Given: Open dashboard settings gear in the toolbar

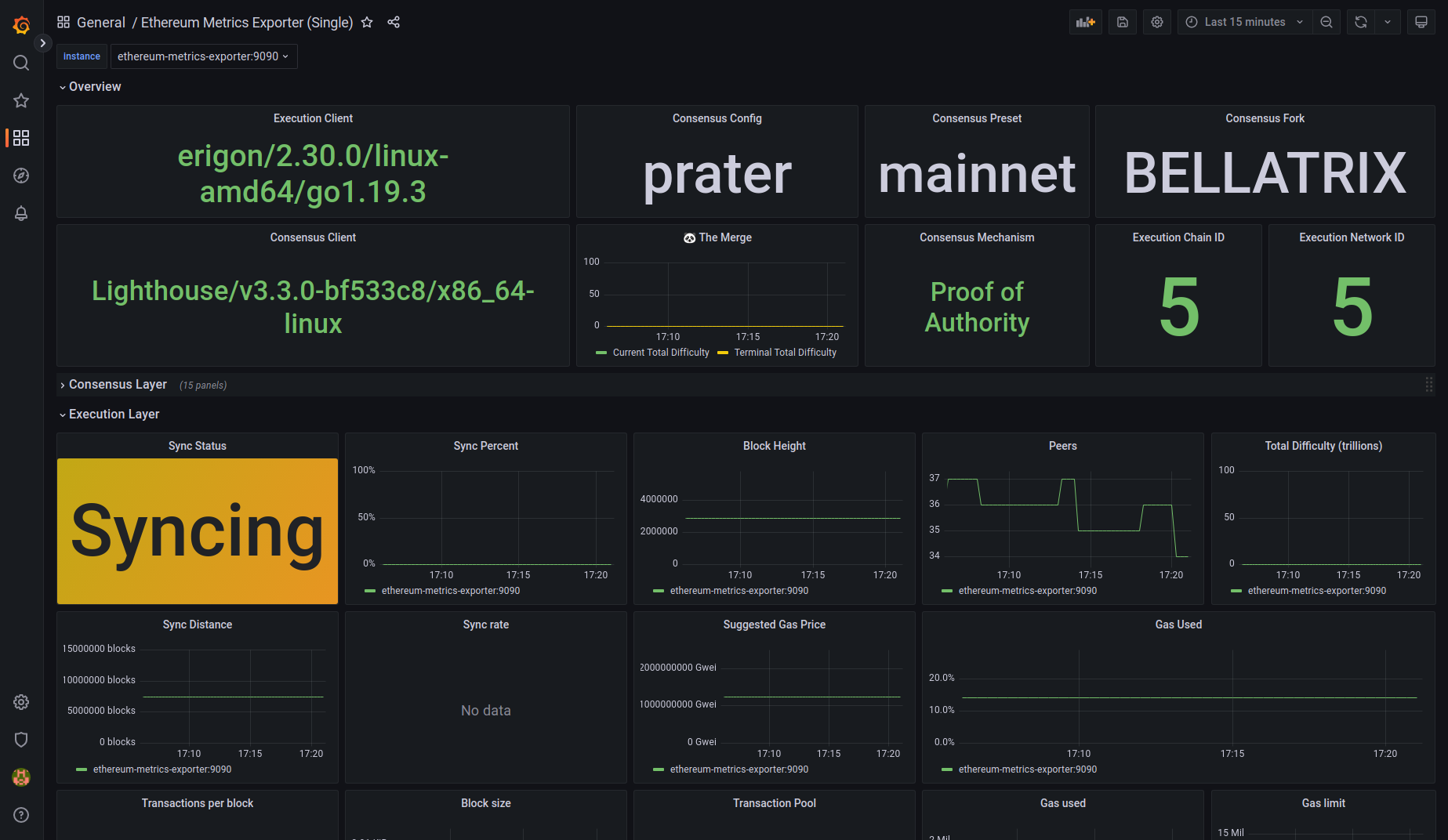Looking at the screenshot, I should point(1157,22).
